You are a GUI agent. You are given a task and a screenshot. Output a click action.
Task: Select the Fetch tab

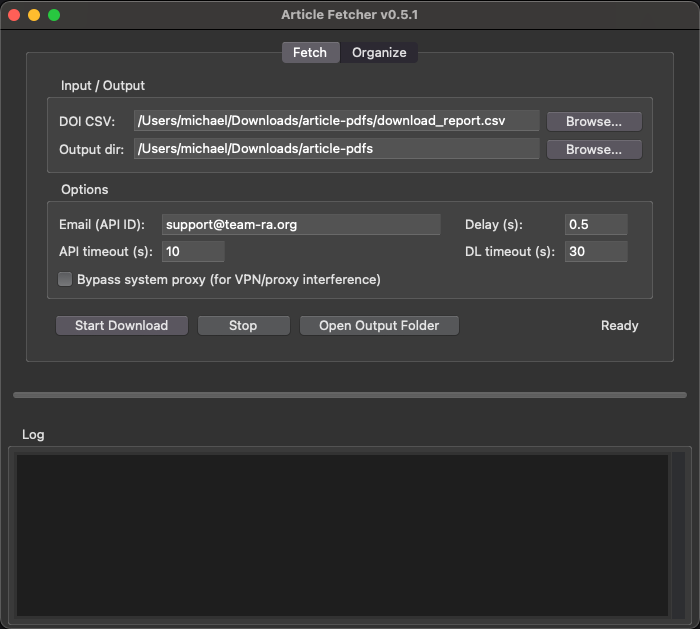(310, 53)
